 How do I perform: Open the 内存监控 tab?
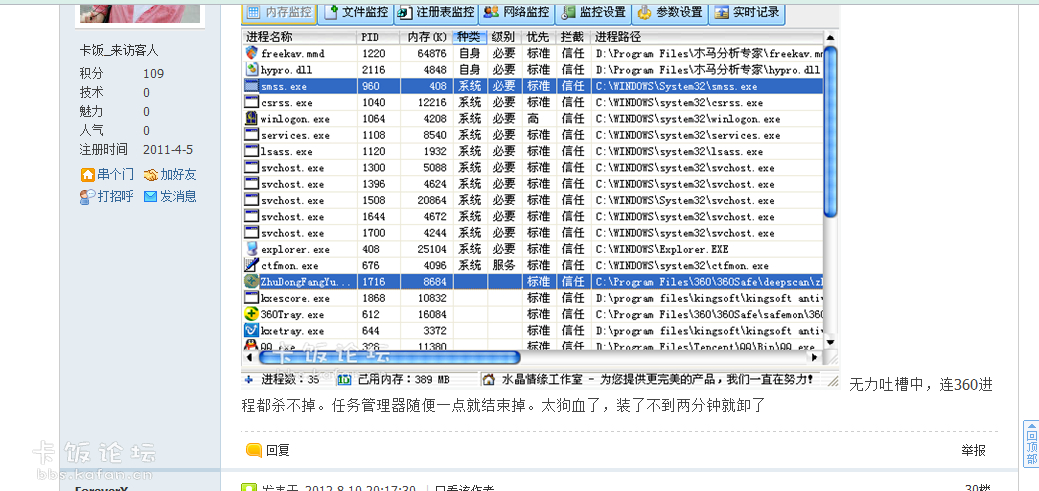(x=279, y=13)
